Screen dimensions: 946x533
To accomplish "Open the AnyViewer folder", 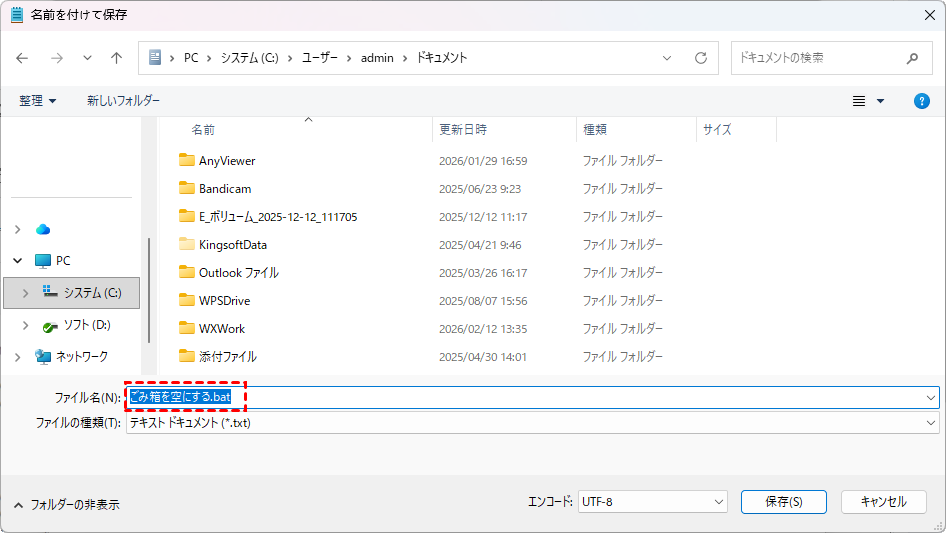I will [227, 160].
